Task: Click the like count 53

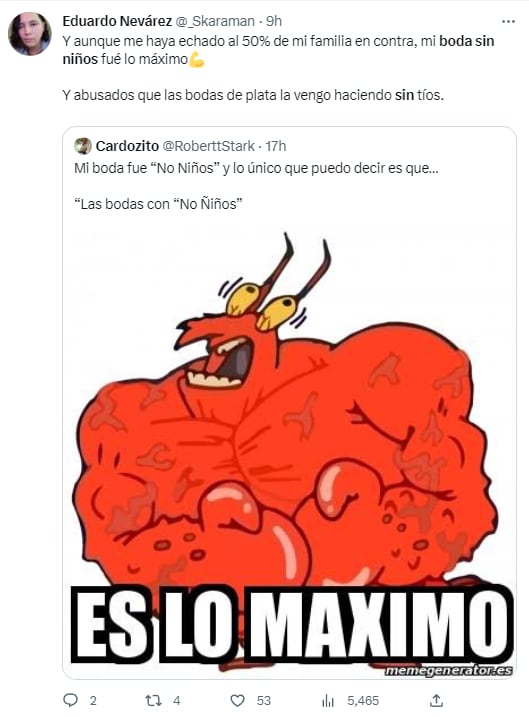Action: [x=264, y=701]
